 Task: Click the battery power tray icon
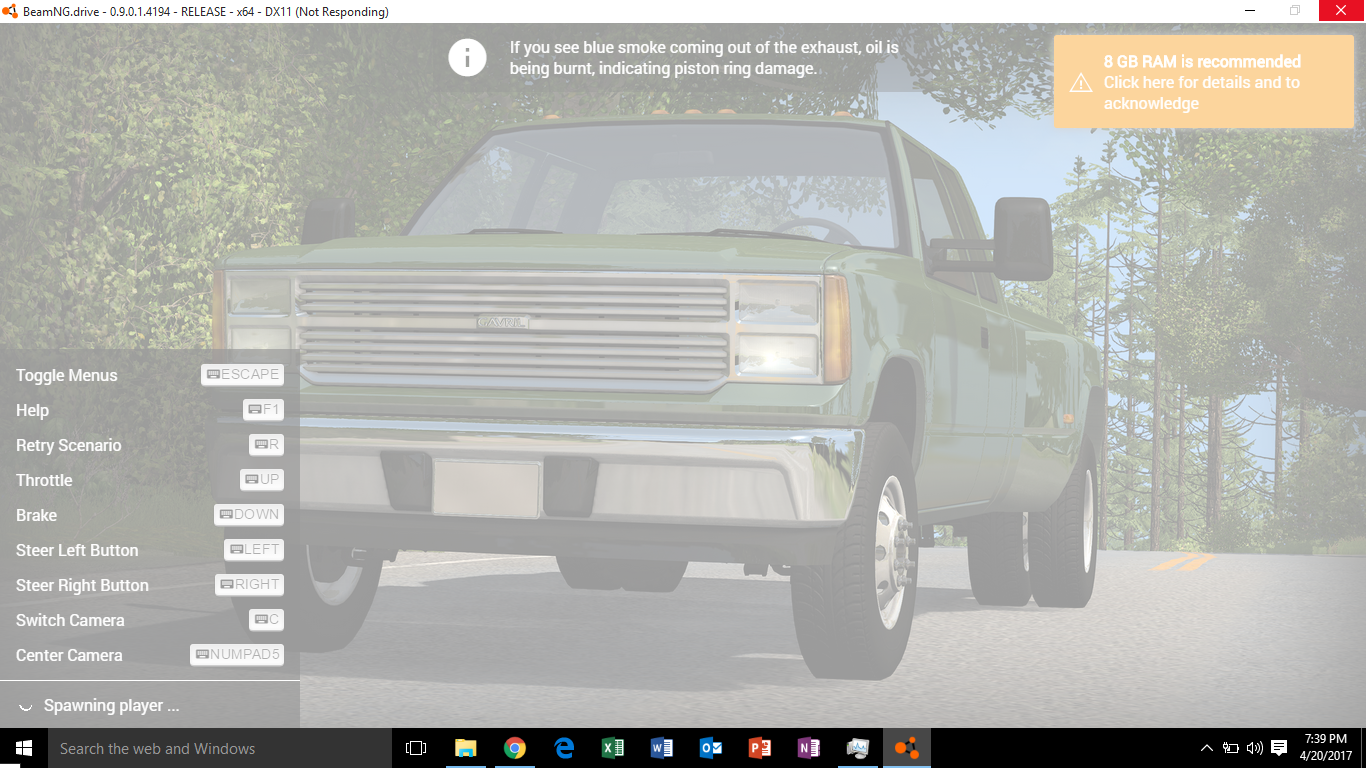[1231, 748]
